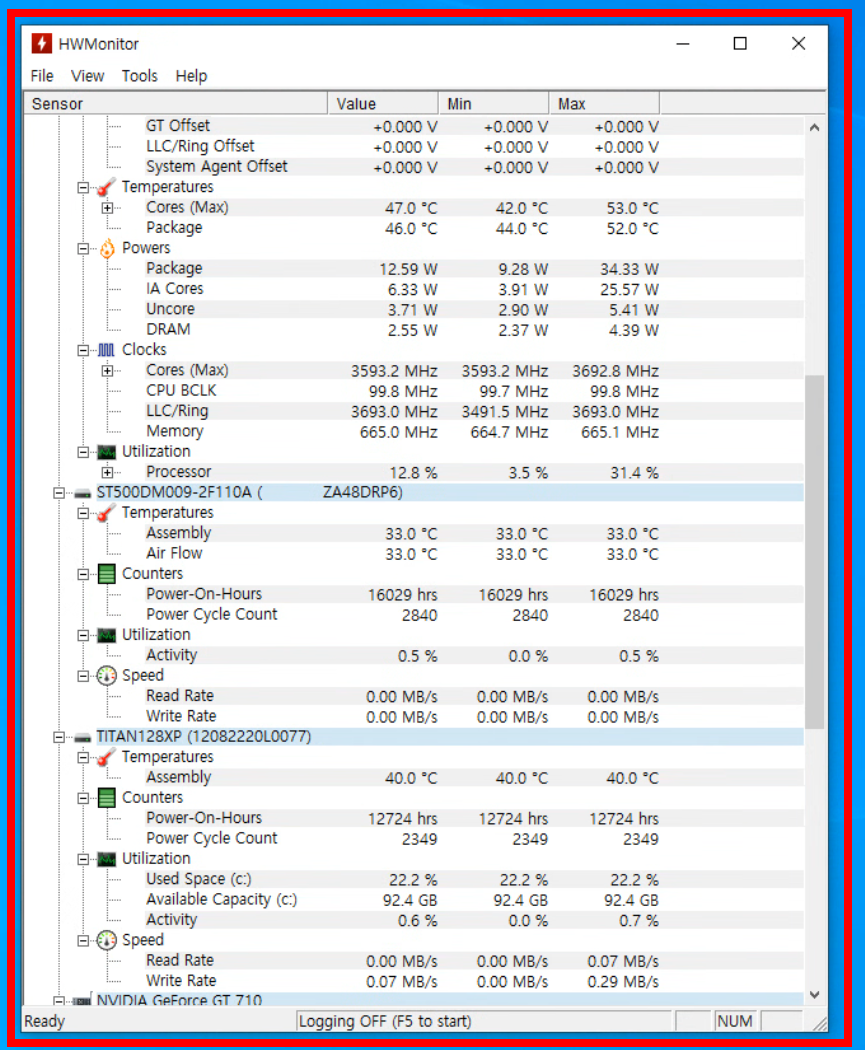Collapse the Clocks node
This screenshot has height=1050, width=865.
[83, 350]
